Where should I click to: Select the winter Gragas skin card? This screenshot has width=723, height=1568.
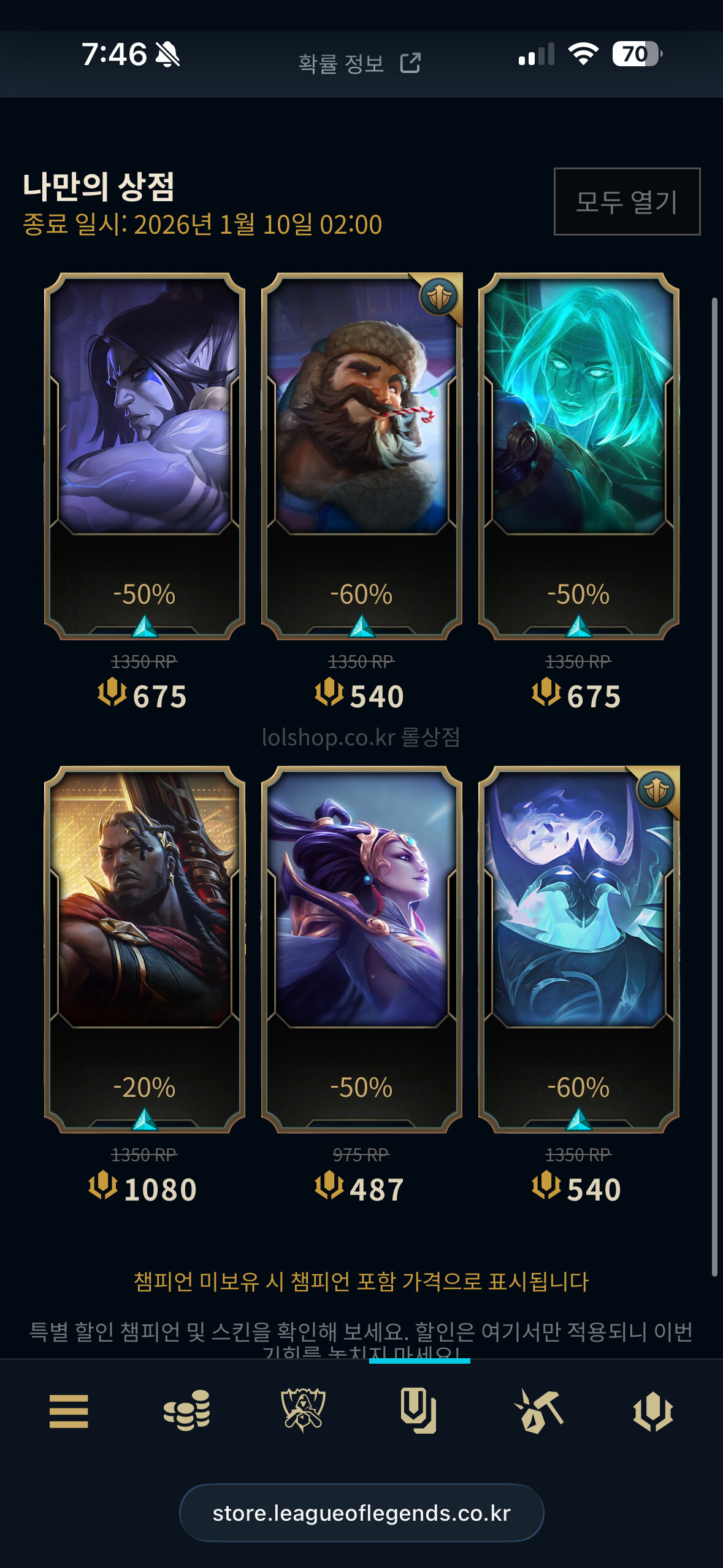362,456
